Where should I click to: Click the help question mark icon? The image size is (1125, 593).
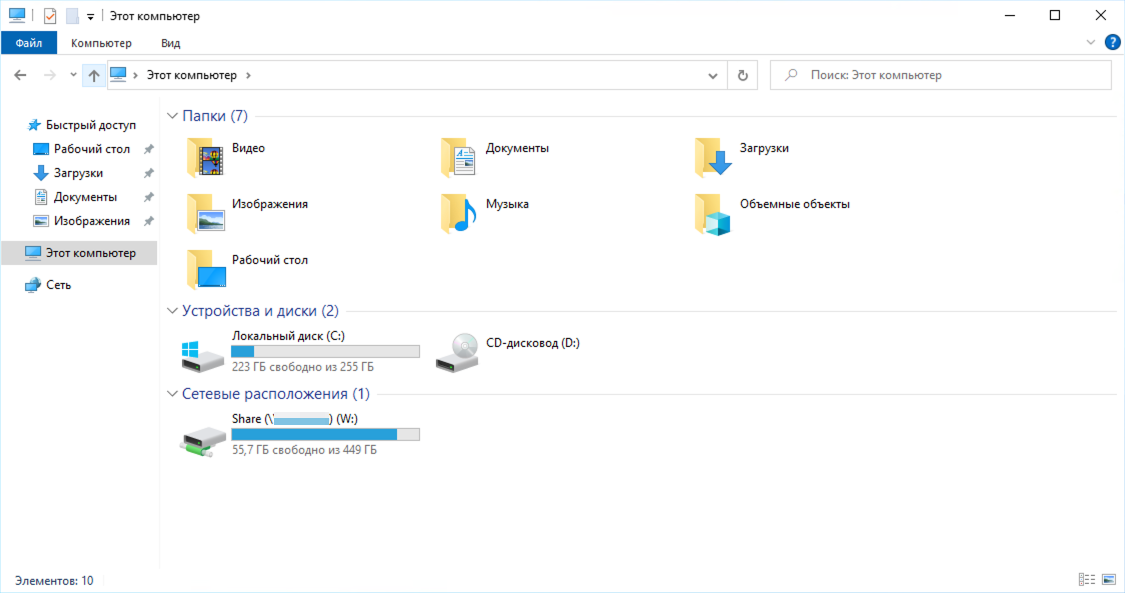coord(1111,42)
